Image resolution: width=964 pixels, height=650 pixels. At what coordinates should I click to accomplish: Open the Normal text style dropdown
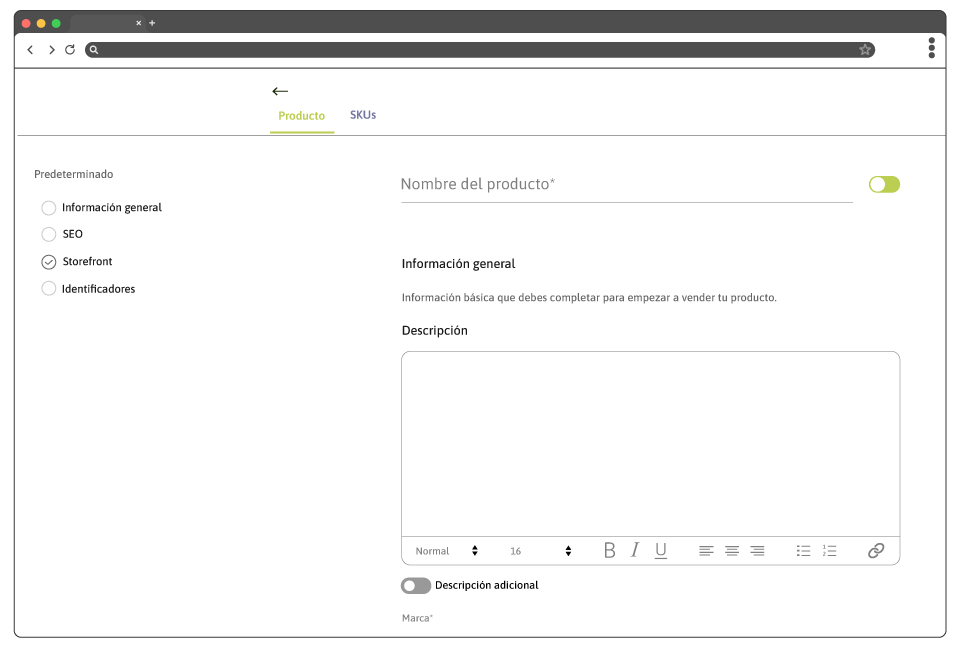click(x=446, y=551)
